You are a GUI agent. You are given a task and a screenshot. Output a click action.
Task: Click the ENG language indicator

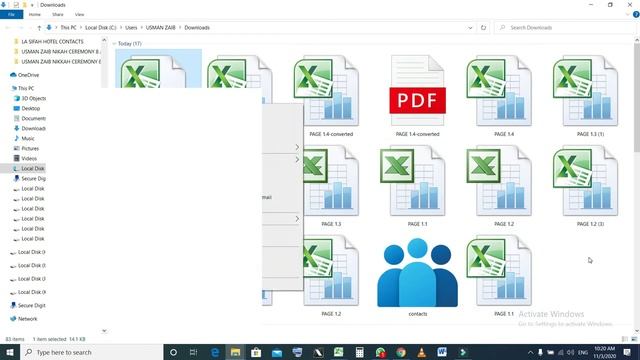[x=583, y=352]
